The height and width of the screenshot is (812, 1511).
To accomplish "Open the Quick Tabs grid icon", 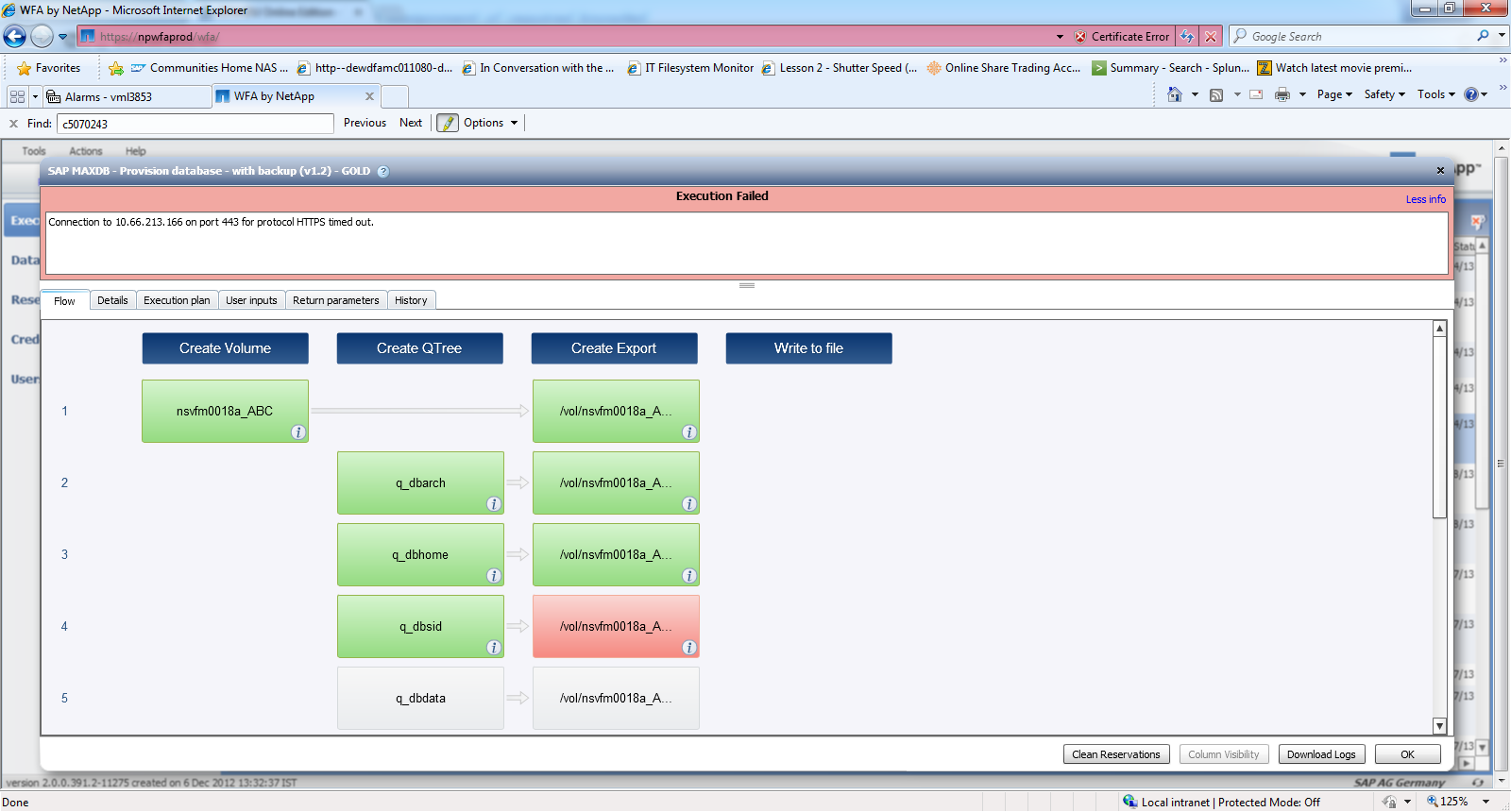I will 17,96.
